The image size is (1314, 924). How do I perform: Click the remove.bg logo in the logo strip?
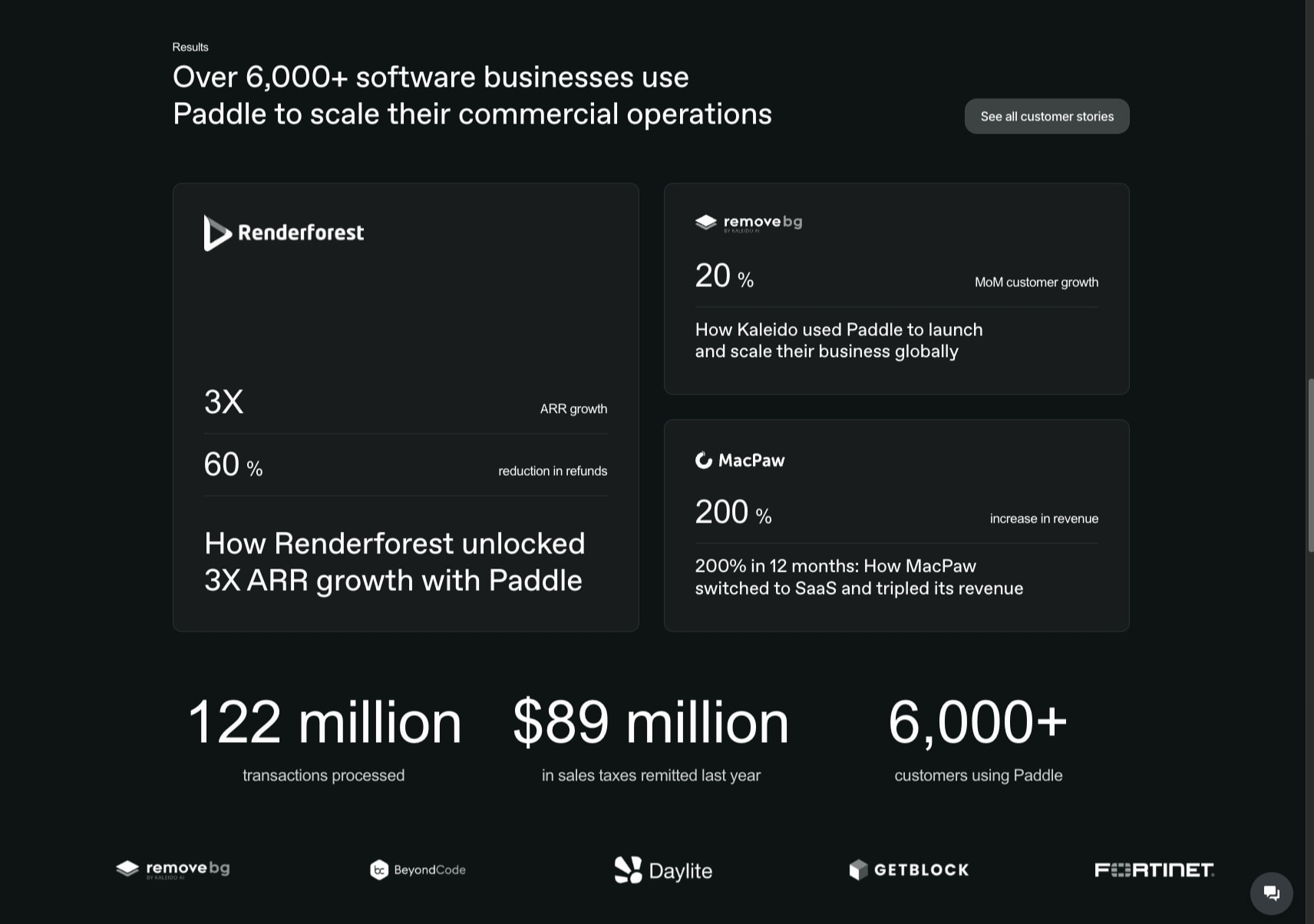[173, 869]
